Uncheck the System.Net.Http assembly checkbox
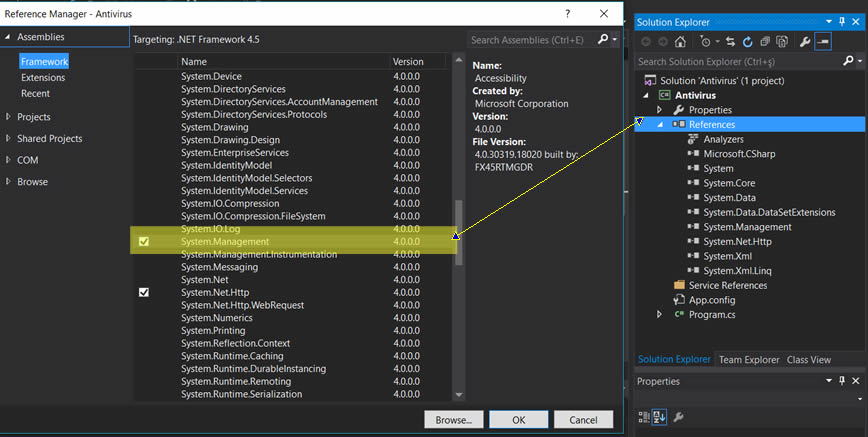868x437 pixels. pyautogui.click(x=144, y=292)
